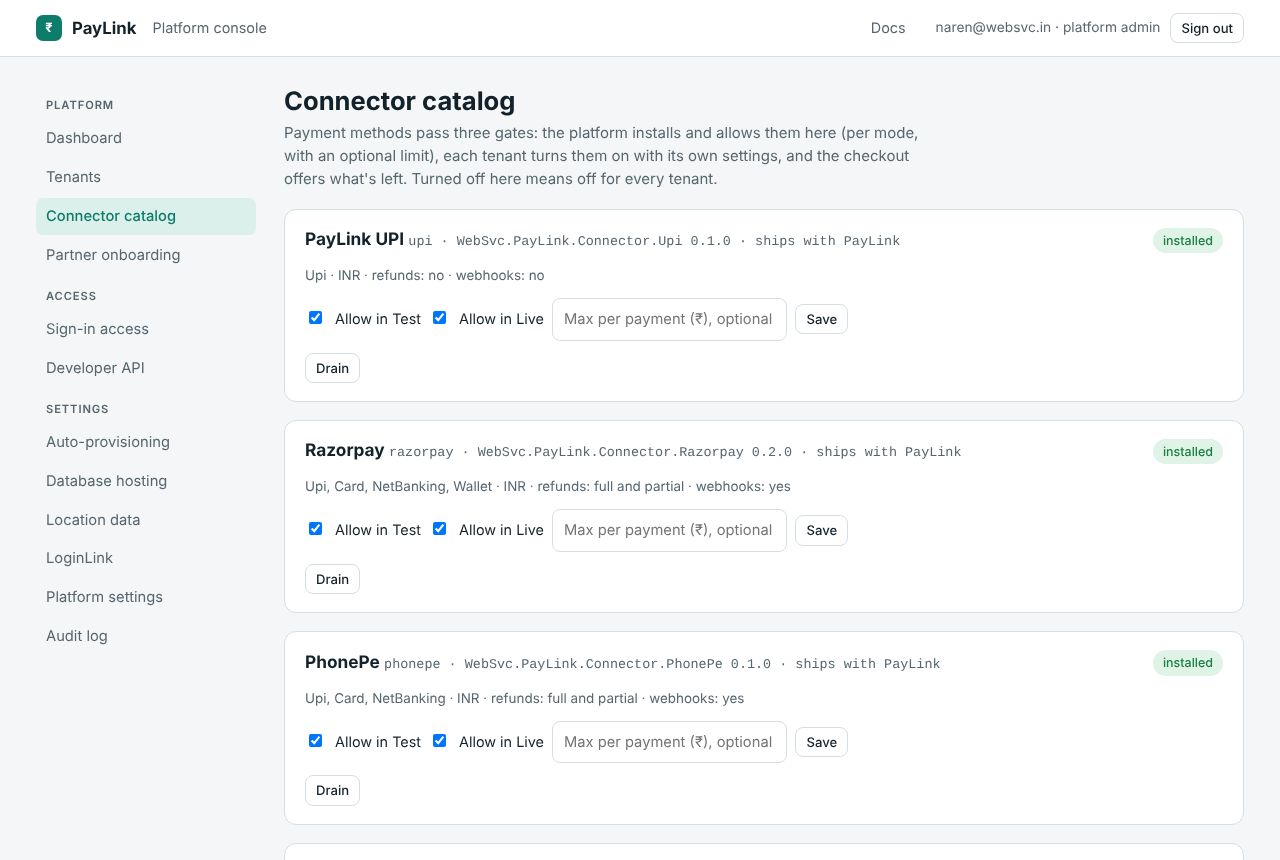Click installed badge on PayLink UPI card
The height and width of the screenshot is (860, 1280).
1187,241
